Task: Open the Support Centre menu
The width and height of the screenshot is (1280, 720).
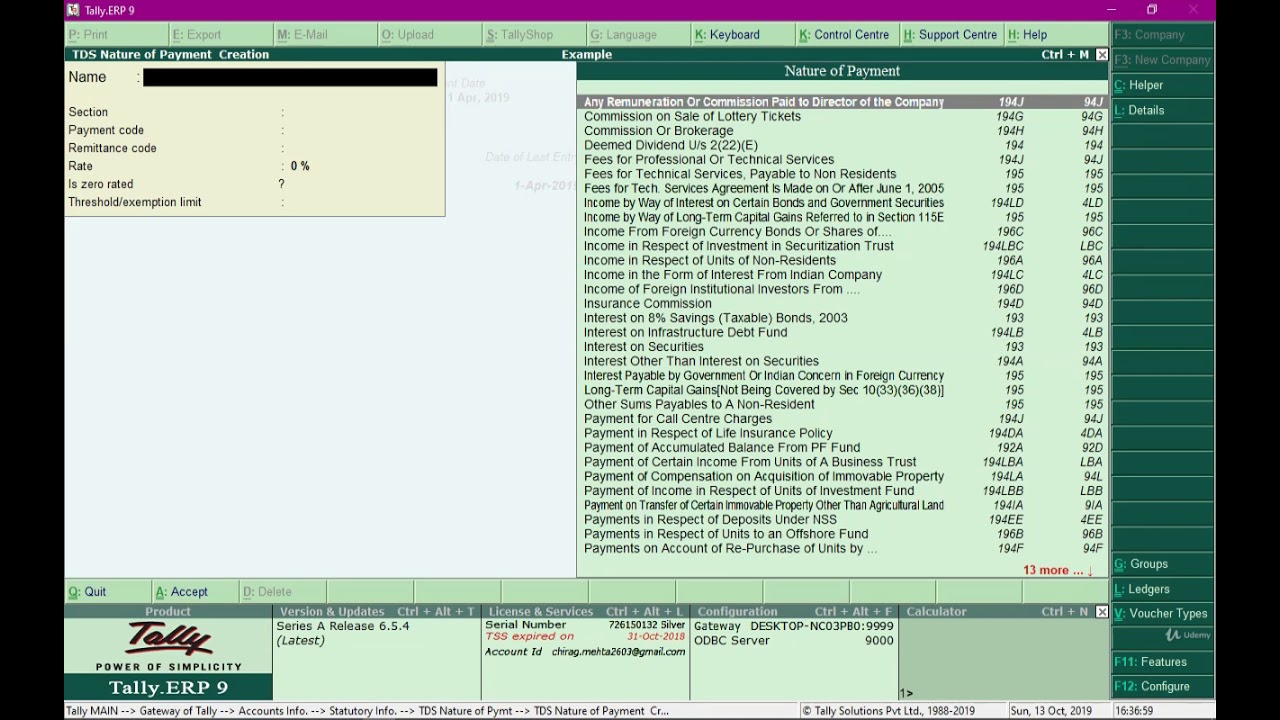Action: tap(950, 35)
